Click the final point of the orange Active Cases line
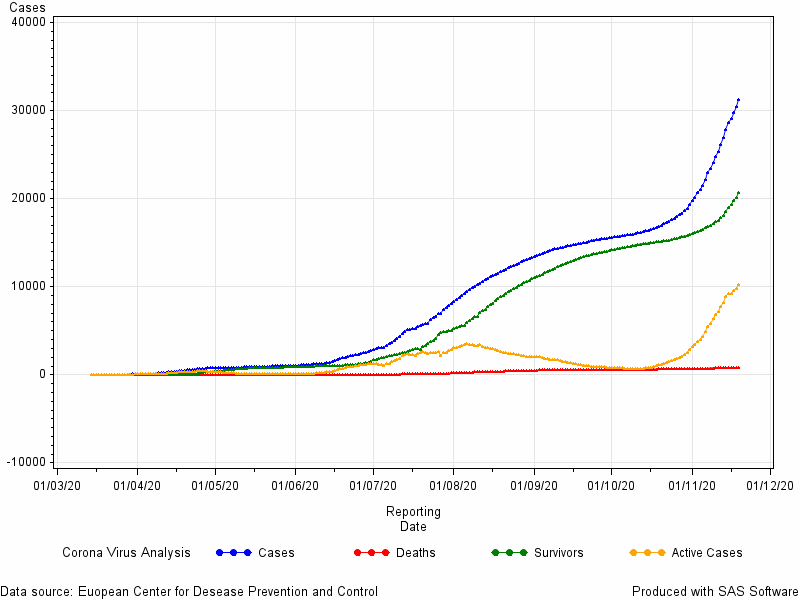This screenshot has width=800, height=600. (738, 285)
